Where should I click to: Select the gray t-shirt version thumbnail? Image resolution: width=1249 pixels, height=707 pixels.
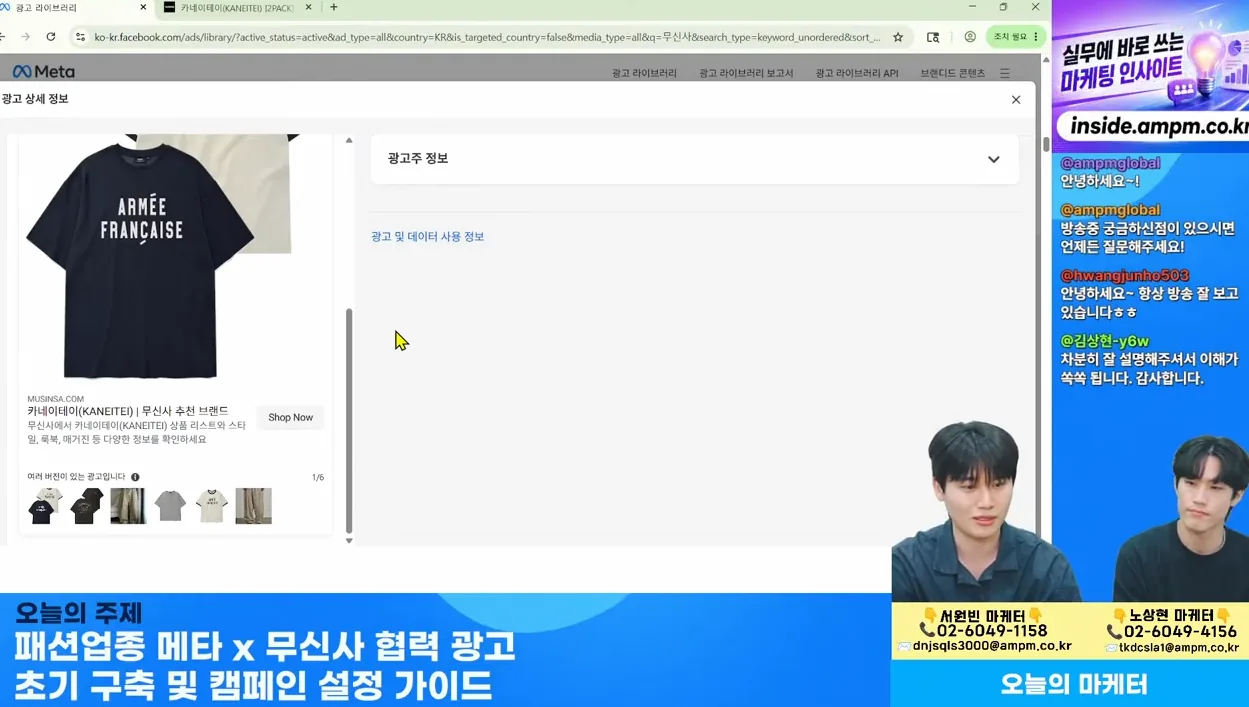click(170, 506)
